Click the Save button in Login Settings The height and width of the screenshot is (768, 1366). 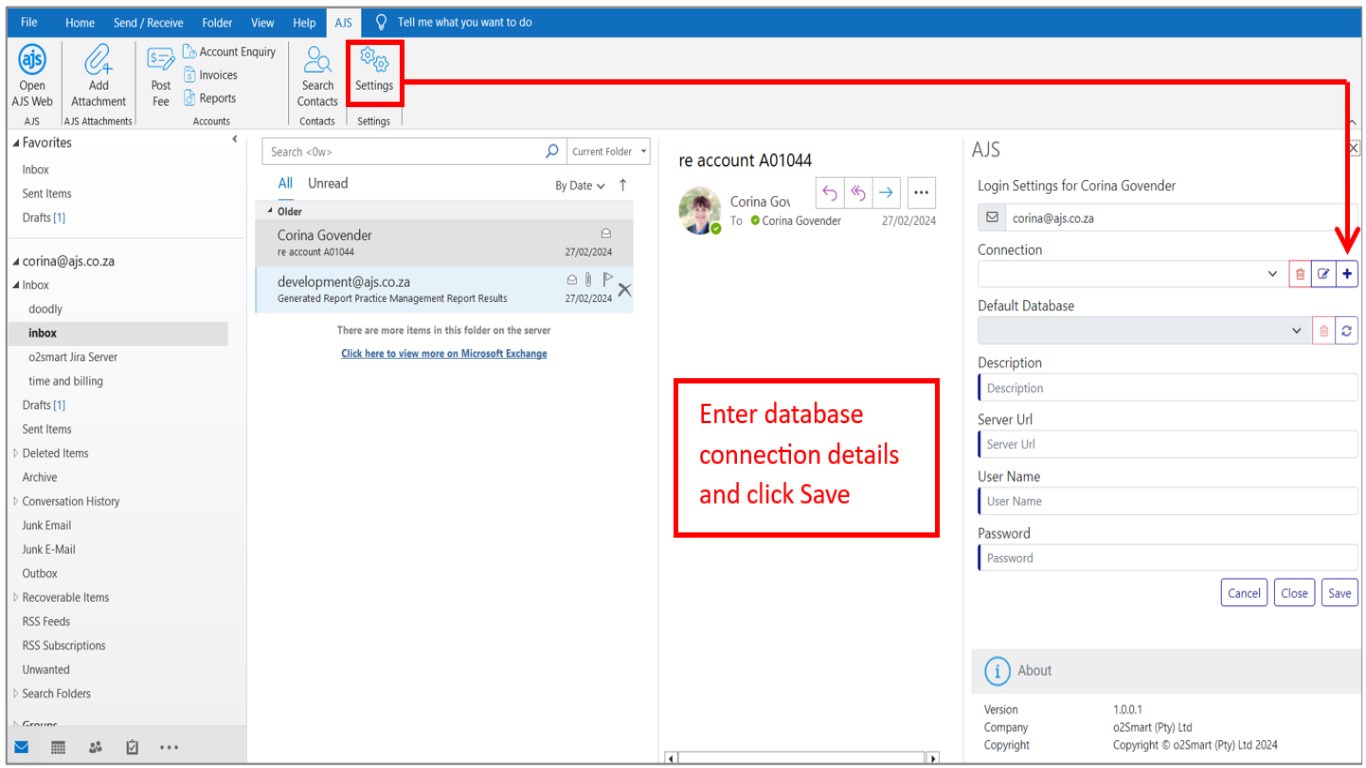(1340, 593)
